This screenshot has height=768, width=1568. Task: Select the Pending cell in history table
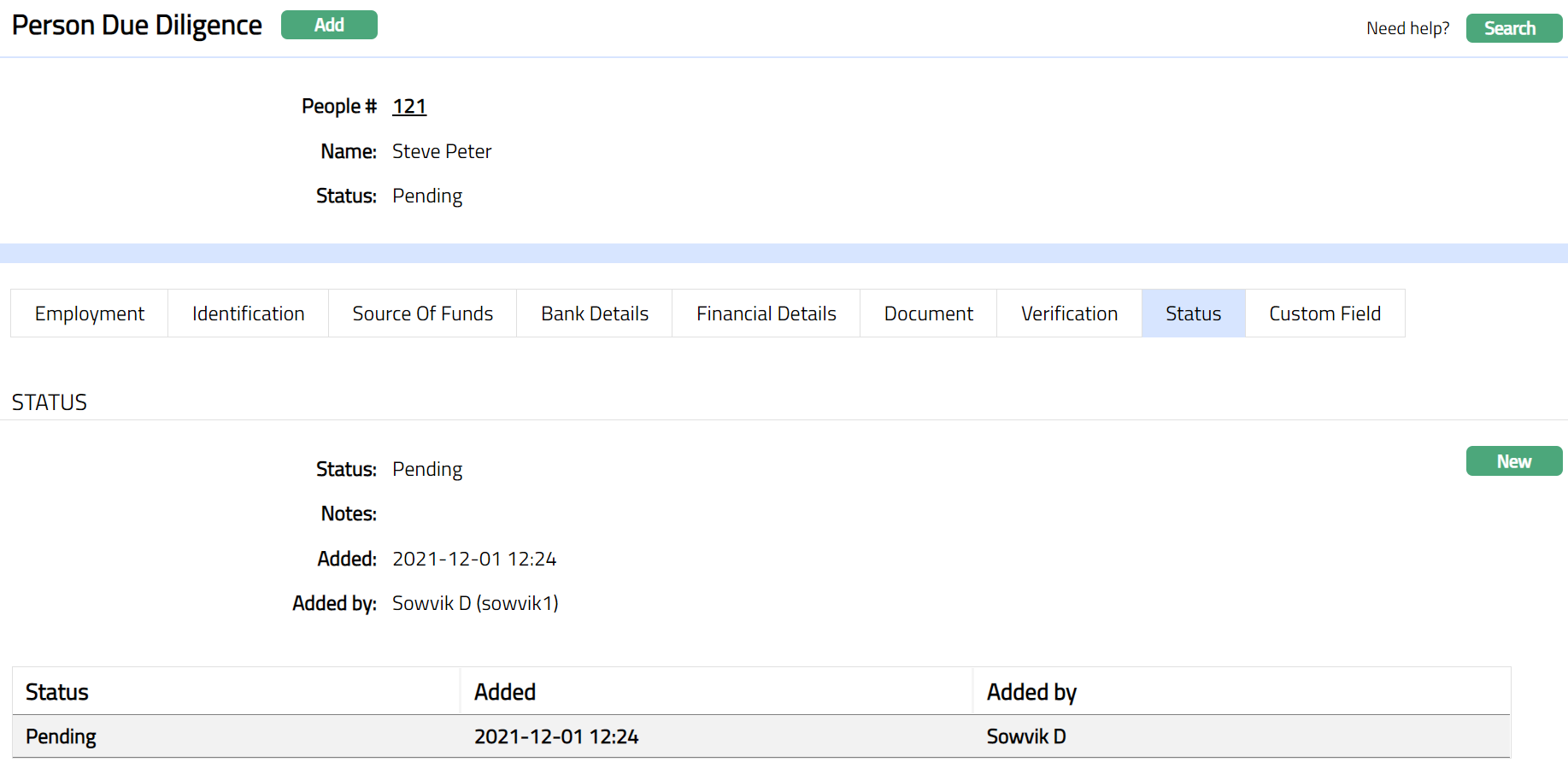click(x=61, y=736)
